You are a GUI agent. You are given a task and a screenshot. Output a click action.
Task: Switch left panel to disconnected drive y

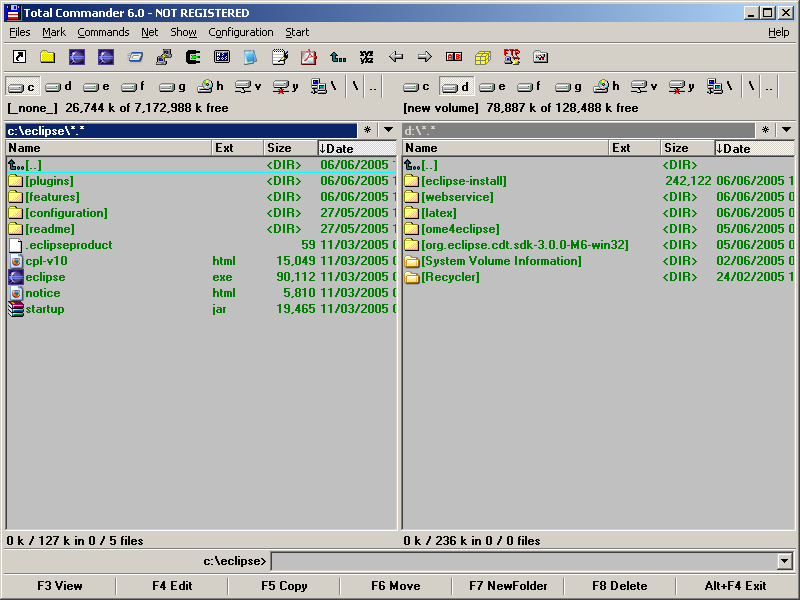tap(286, 86)
